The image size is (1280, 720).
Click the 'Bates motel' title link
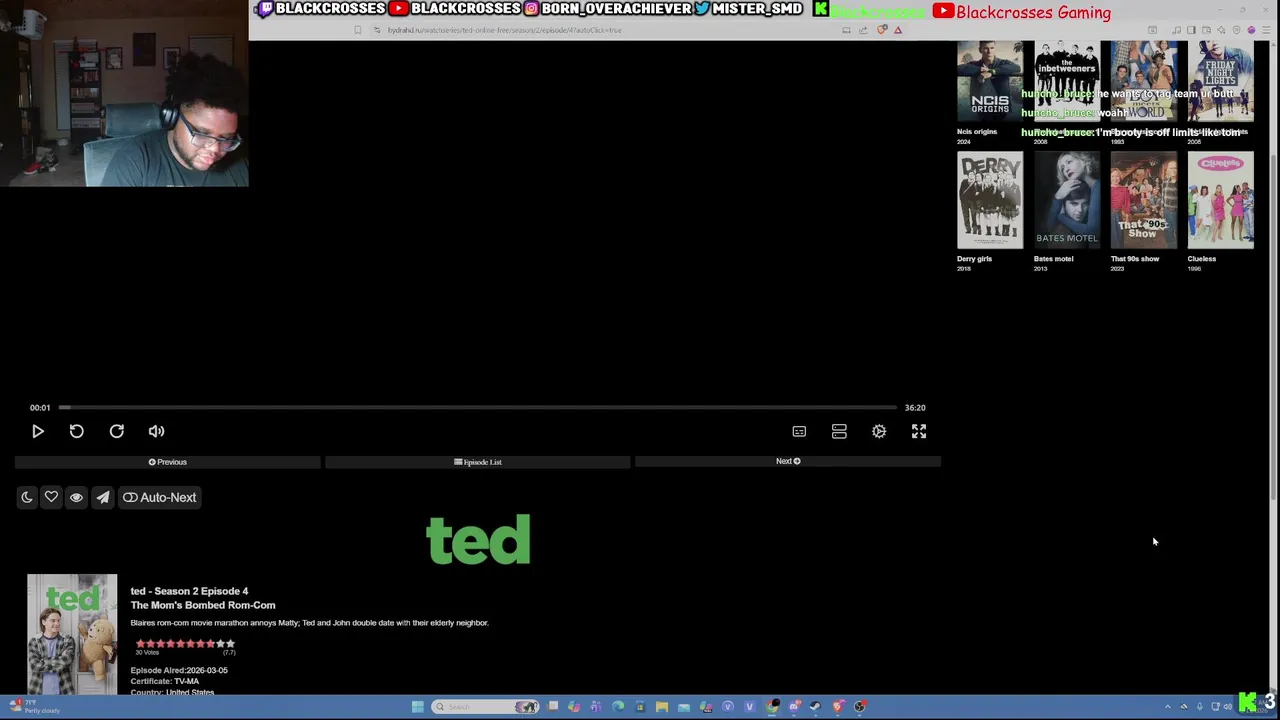pos(1053,259)
